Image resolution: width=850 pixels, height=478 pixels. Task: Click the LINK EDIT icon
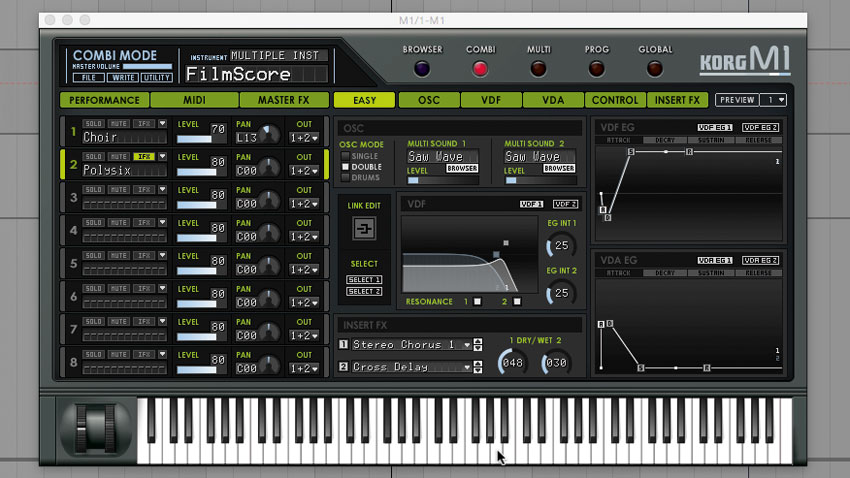point(364,228)
